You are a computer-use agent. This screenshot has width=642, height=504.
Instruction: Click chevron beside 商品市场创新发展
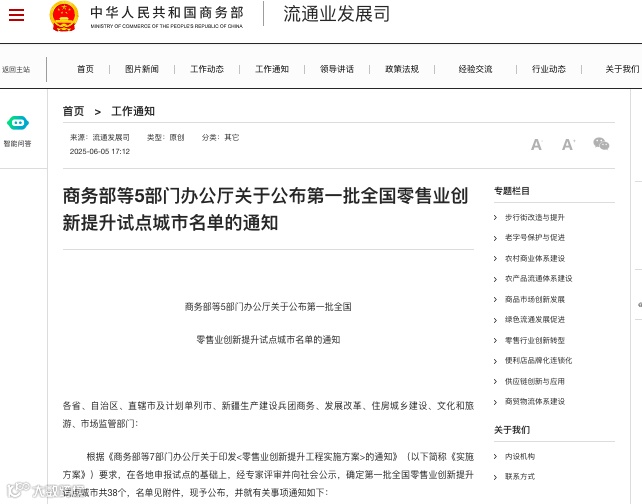pyautogui.click(x=495, y=299)
